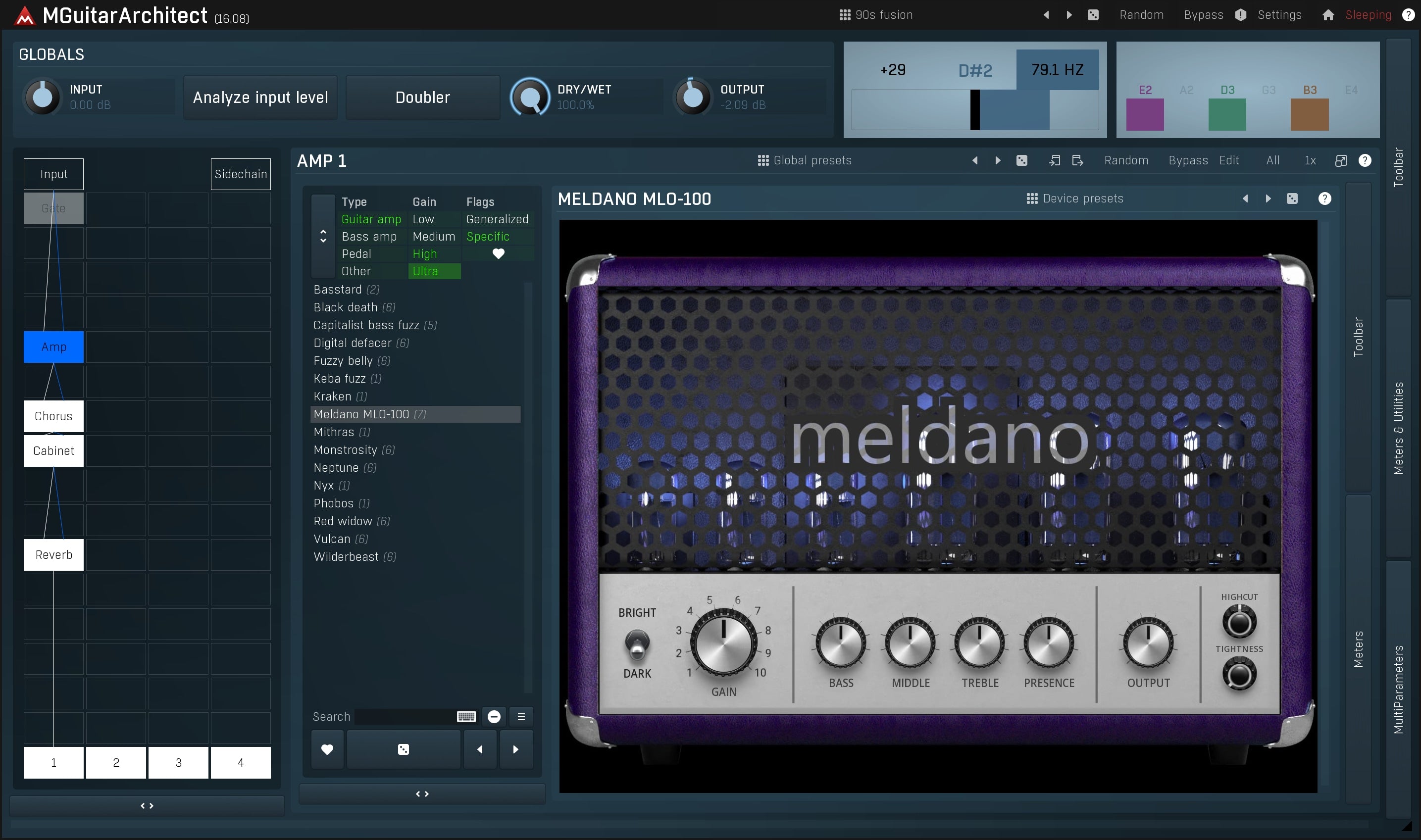Open help icon in Meldano device header
Image resolution: width=1421 pixels, height=840 pixels.
click(1324, 198)
